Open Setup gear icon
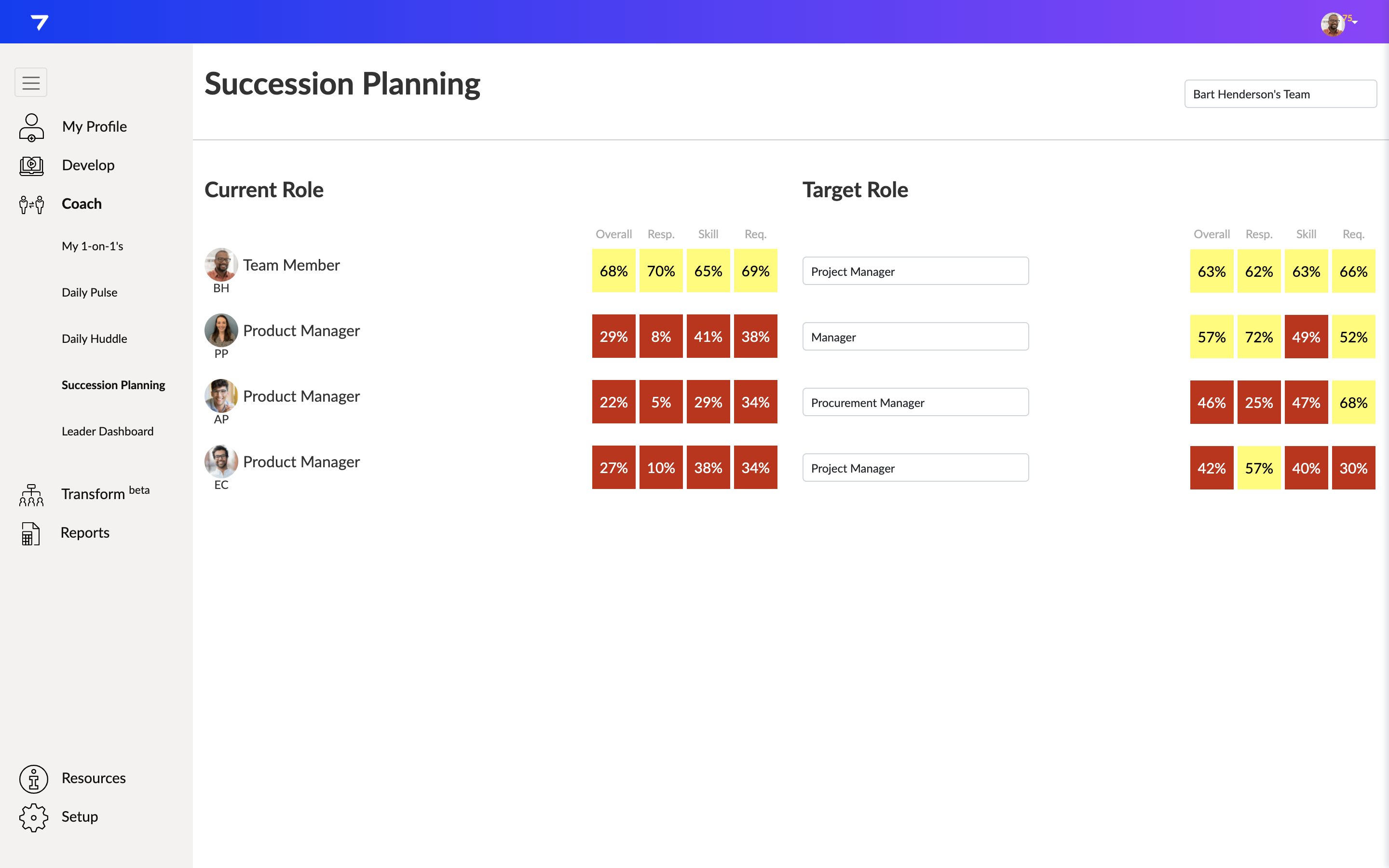1389x868 pixels. [x=33, y=817]
